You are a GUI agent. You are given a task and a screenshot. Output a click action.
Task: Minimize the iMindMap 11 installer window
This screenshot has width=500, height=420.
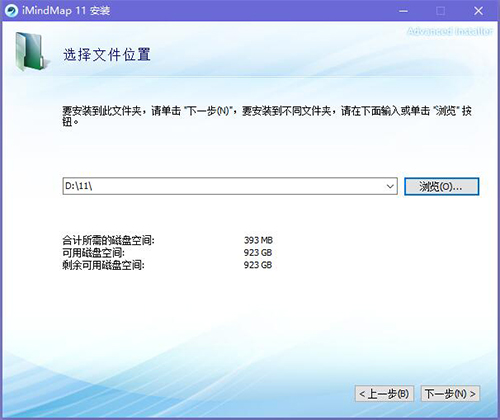(x=403, y=11)
